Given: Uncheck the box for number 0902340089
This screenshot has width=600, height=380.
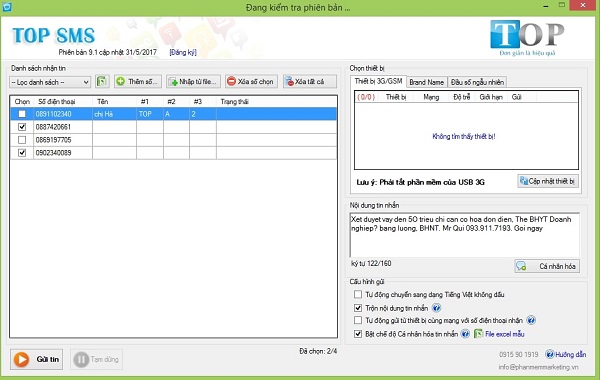Looking at the screenshot, I should (x=22, y=153).
